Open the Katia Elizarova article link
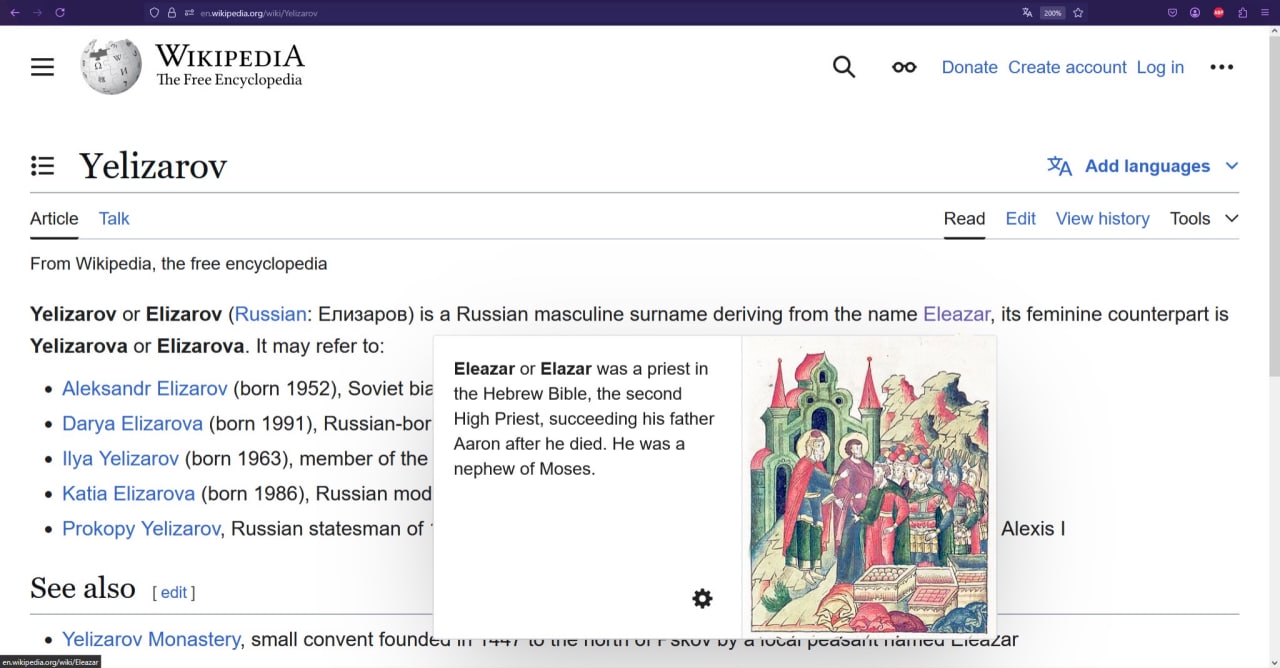This screenshot has height=668, width=1280. [x=128, y=493]
